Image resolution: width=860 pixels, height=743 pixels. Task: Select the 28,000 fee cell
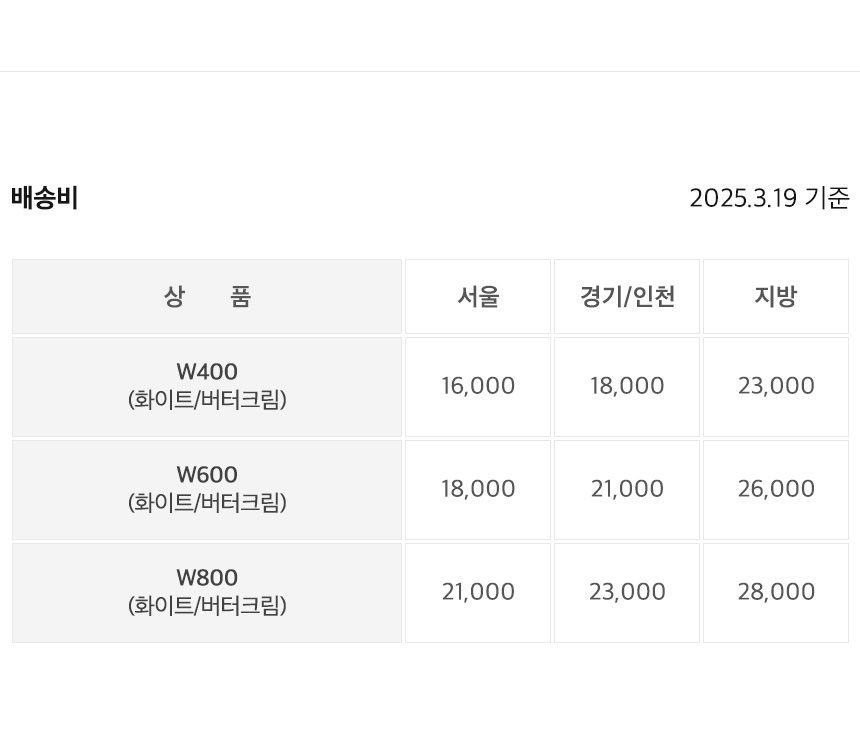pos(776,593)
